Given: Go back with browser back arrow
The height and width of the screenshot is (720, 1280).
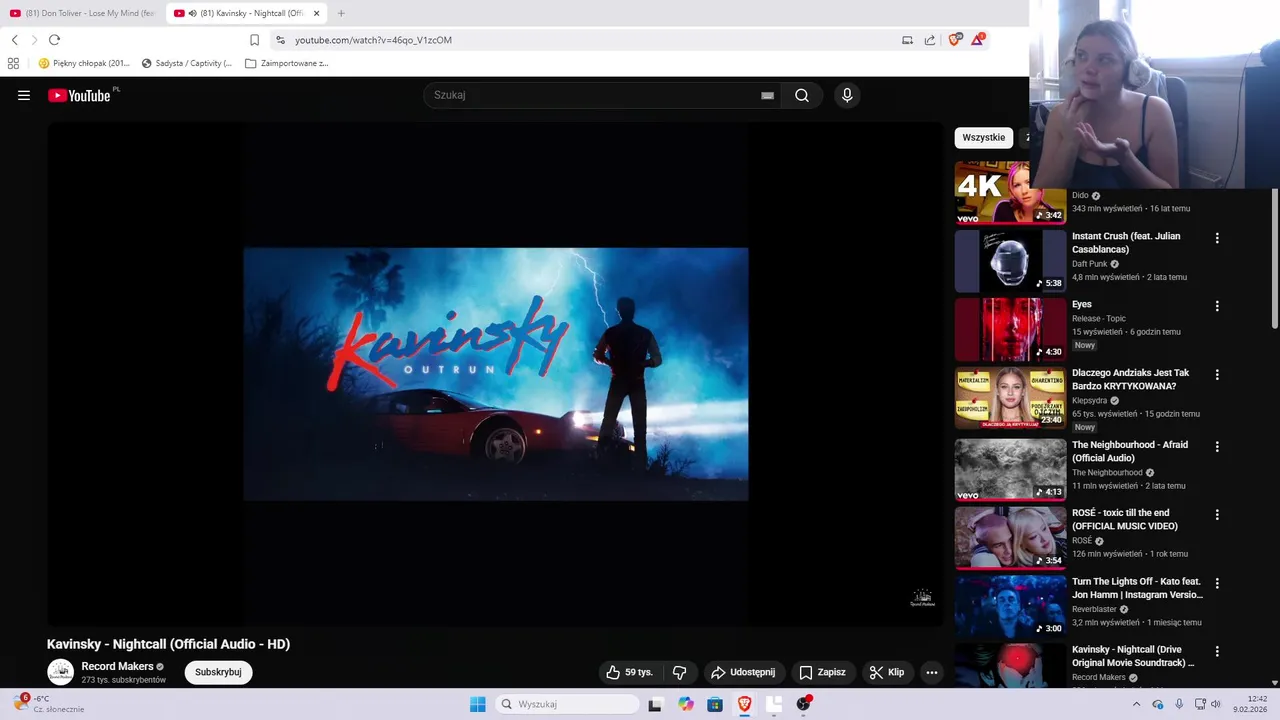Looking at the screenshot, I should click(x=15, y=40).
